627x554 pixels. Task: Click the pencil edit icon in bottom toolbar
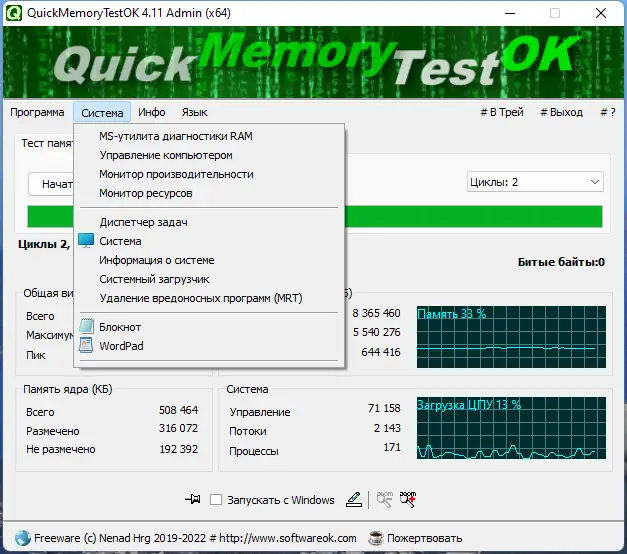coord(354,500)
